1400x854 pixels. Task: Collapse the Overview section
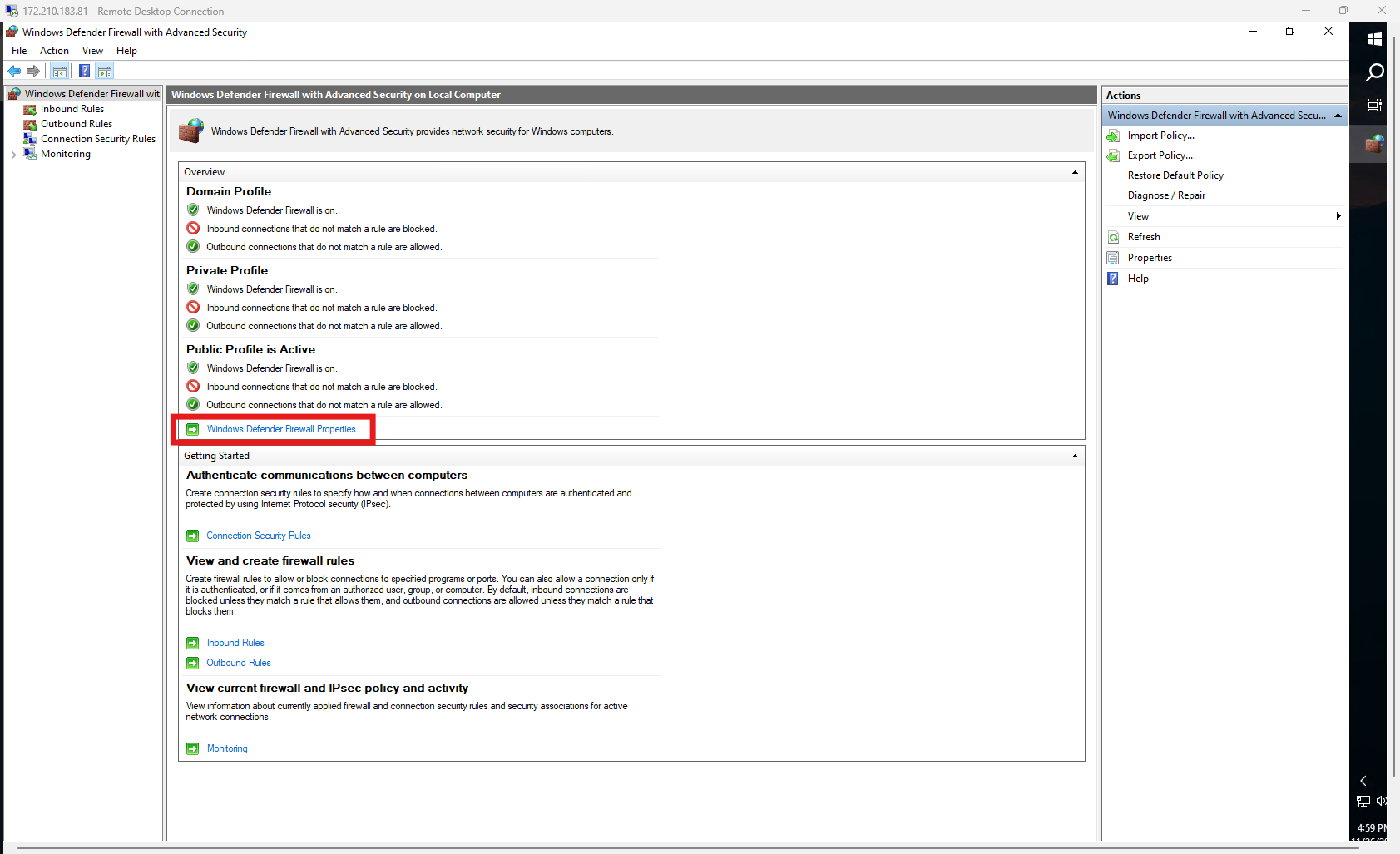click(x=1075, y=172)
